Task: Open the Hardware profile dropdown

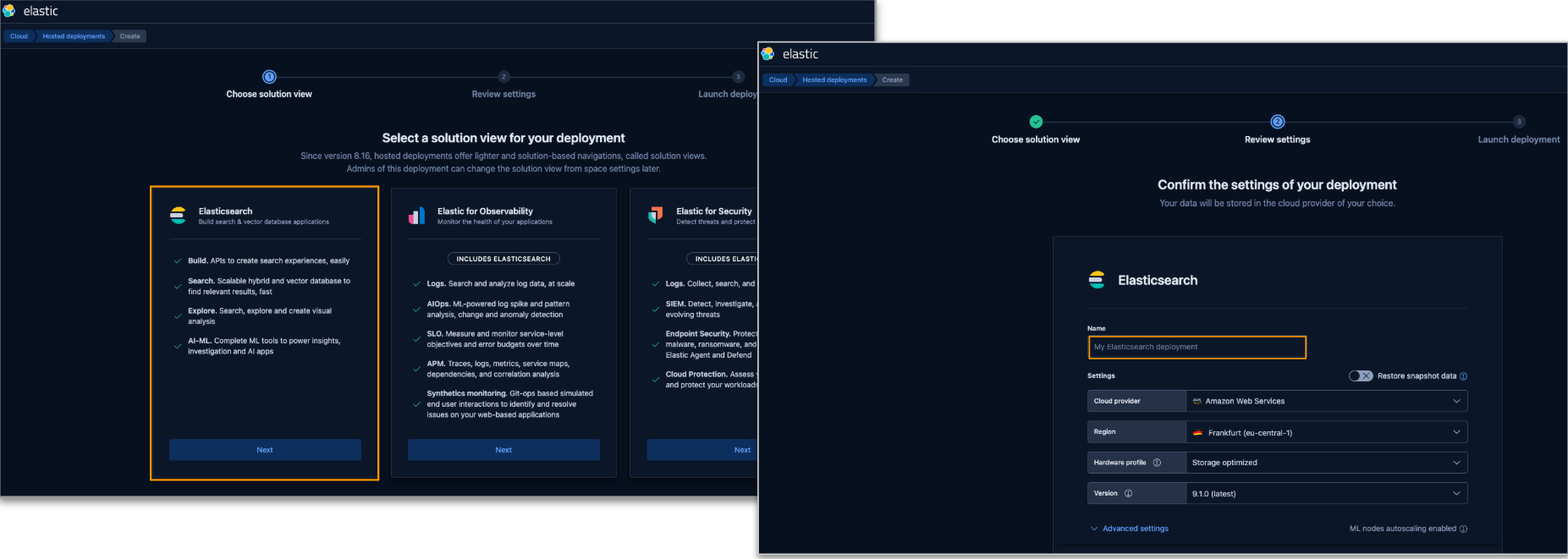Action: [1326, 463]
